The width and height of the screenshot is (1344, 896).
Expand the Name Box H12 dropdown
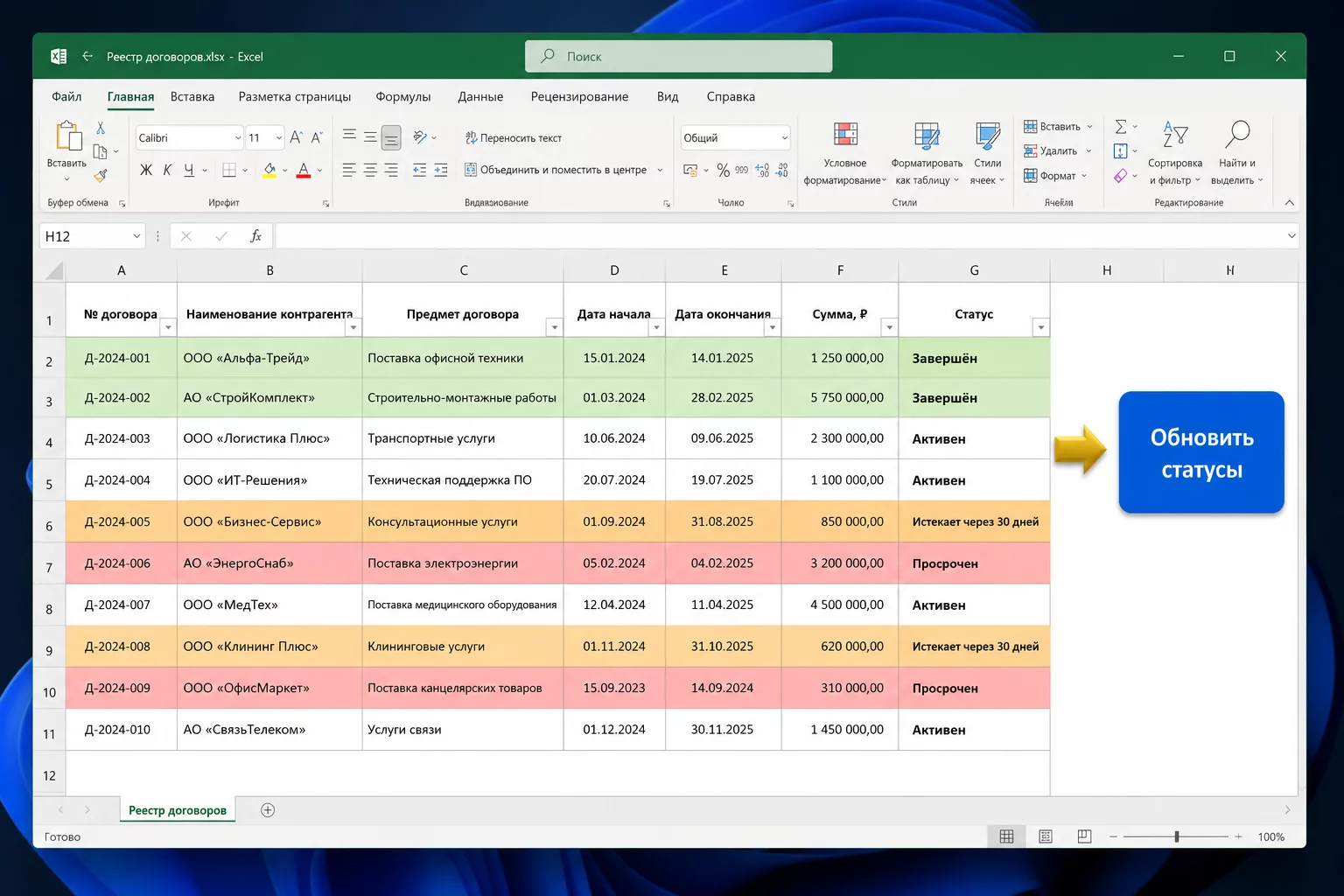click(136, 236)
